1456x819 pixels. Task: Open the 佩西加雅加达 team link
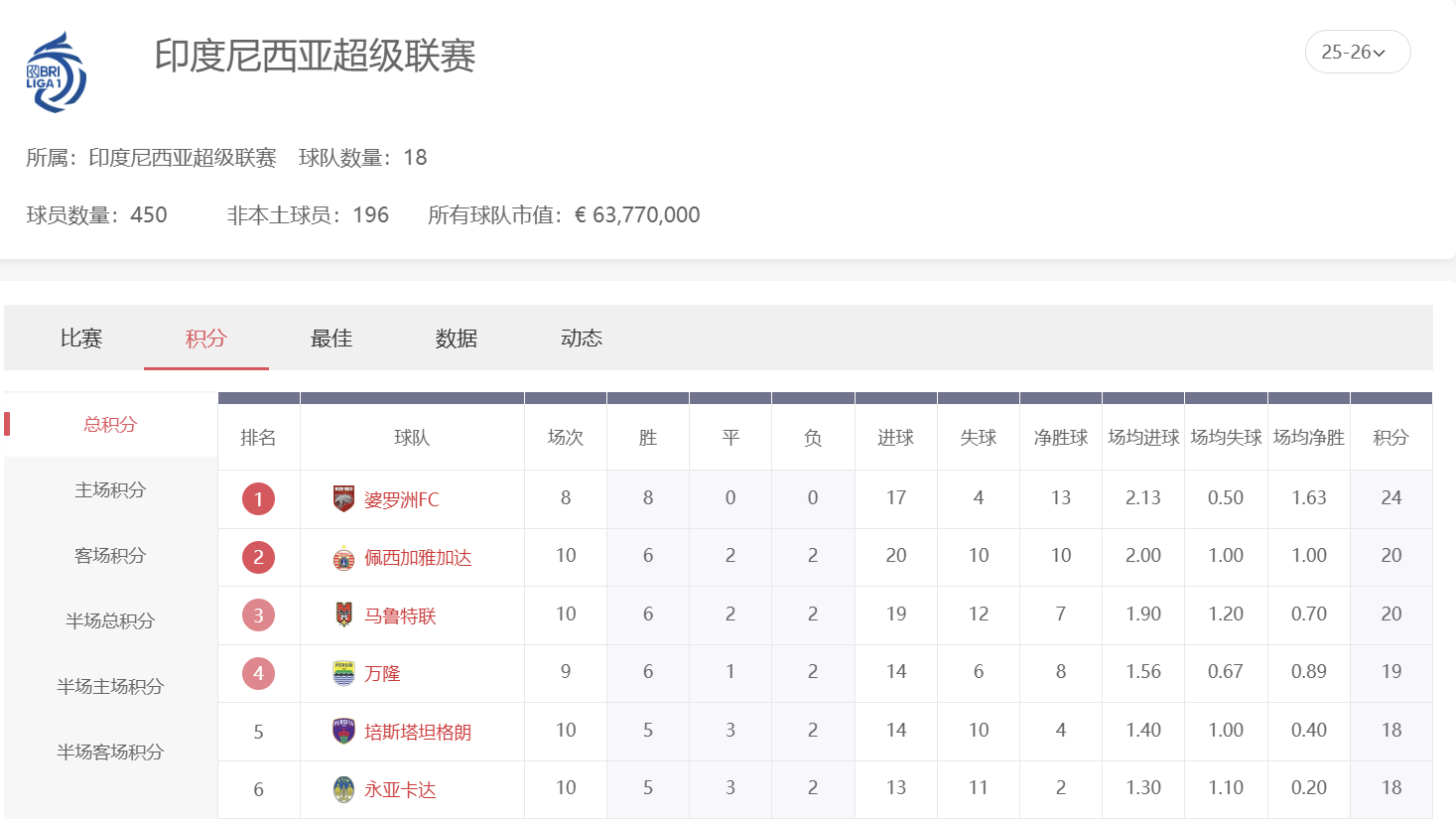[x=418, y=558]
